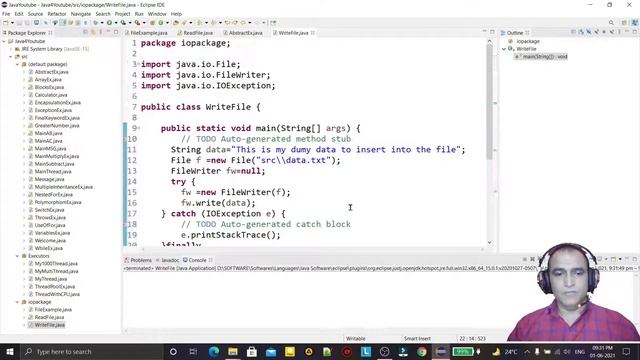Open the Task View taskbar icon
Viewport: 640px width, 360px height.
tap(193, 351)
